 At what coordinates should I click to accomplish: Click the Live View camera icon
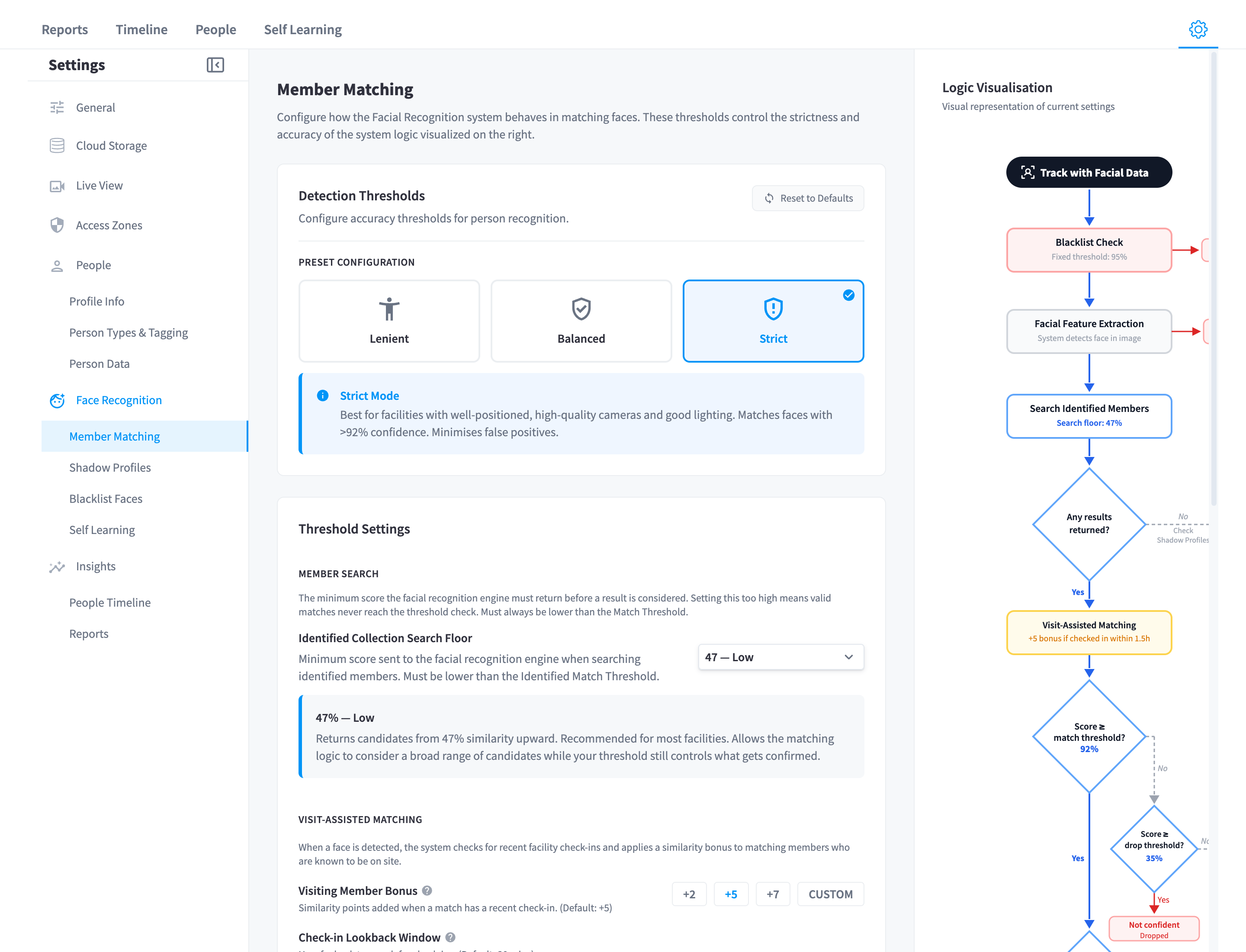pos(57,186)
